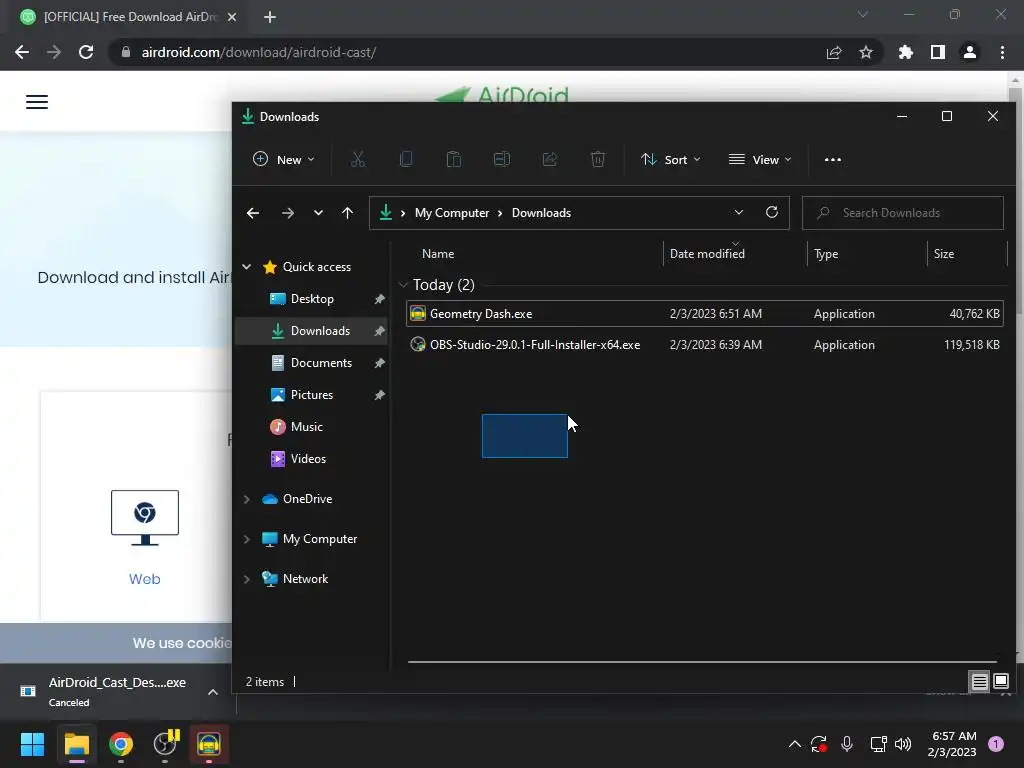Bookmark this page with the star icon
Image resolution: width=1024 pixels, height=768 pixels.
point(866,52)
